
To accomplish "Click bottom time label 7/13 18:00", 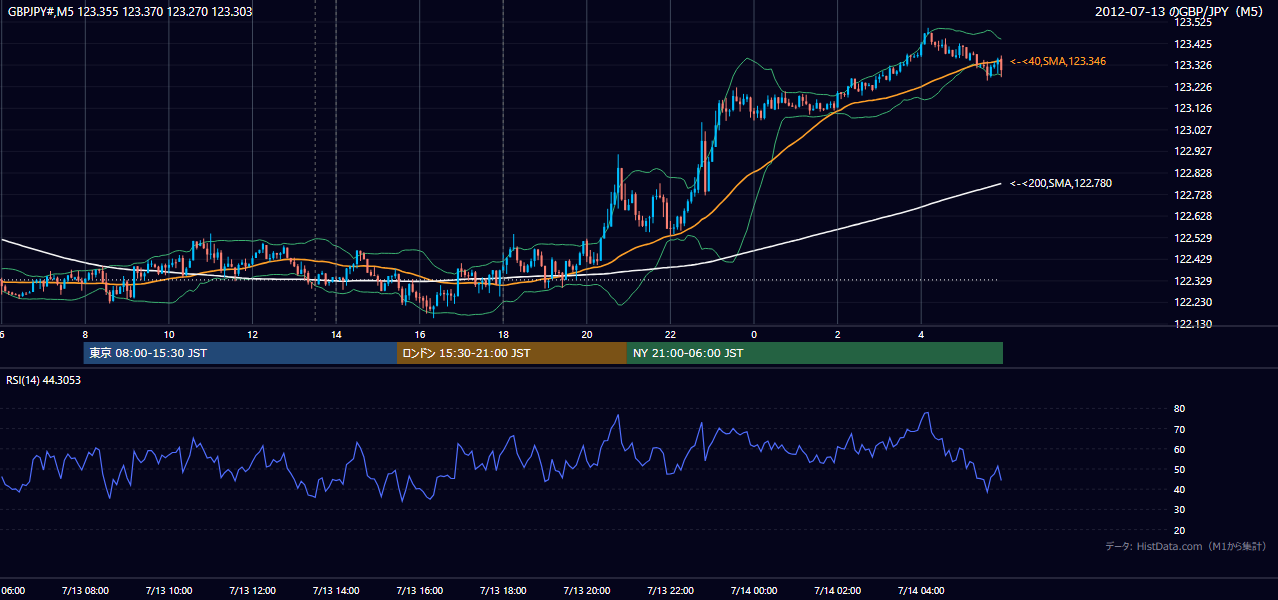I will pyautogui.click(x=503, y=590).
